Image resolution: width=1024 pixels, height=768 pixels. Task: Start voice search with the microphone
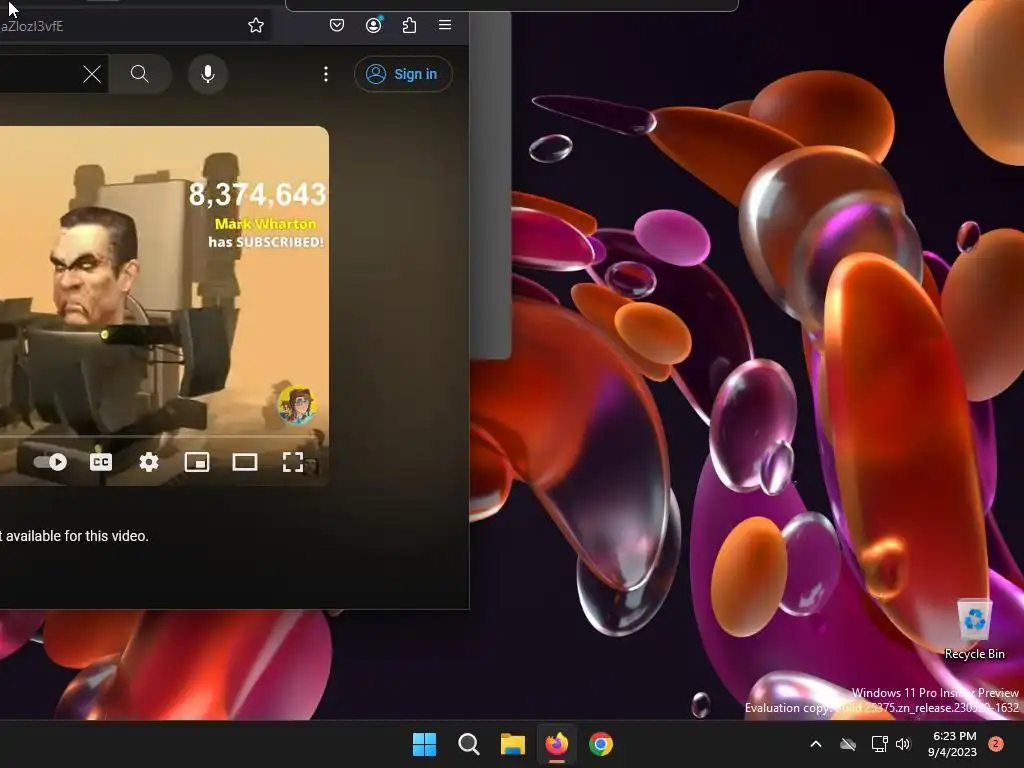click(208, 74)
